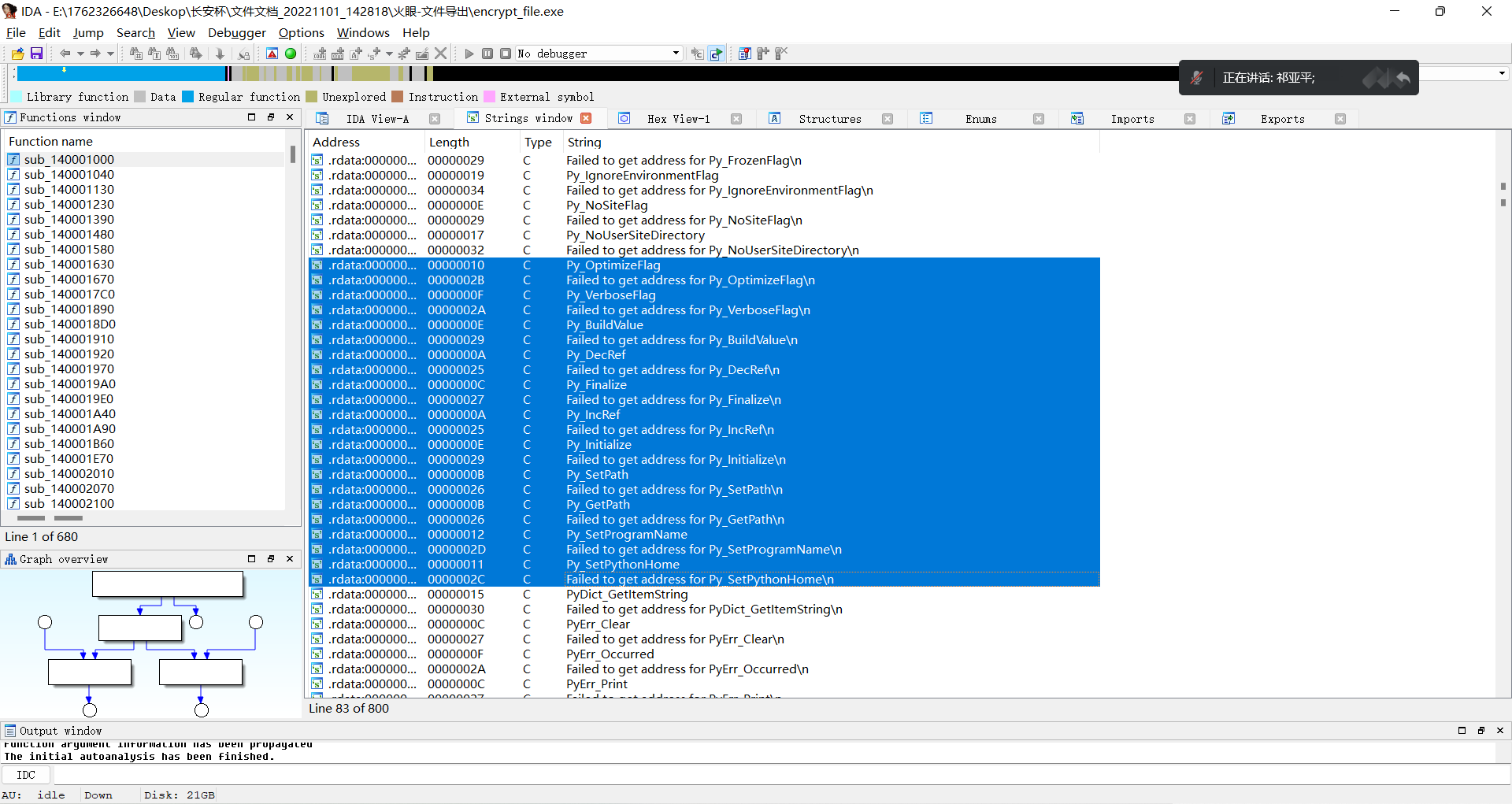Close the Graph overview panel
Screen dimensions: 1512x804
click(x=290, y=559)
